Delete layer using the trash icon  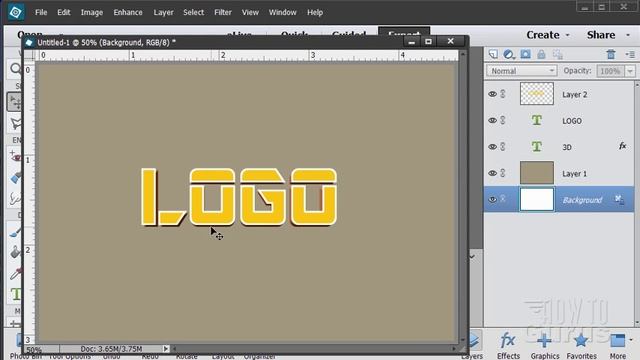(x=611, y=54)
